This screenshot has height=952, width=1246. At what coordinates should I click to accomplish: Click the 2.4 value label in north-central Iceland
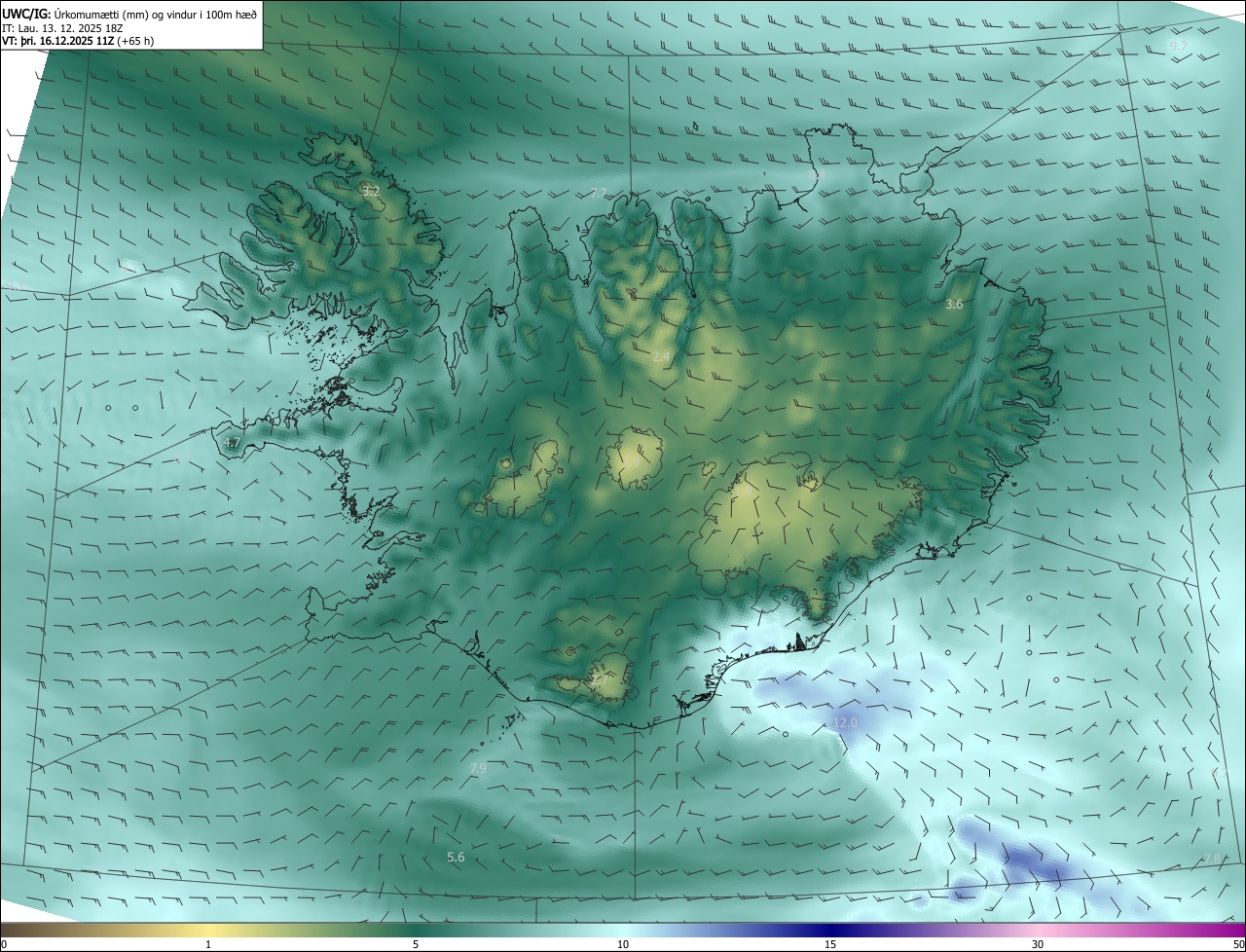point(661,357)
